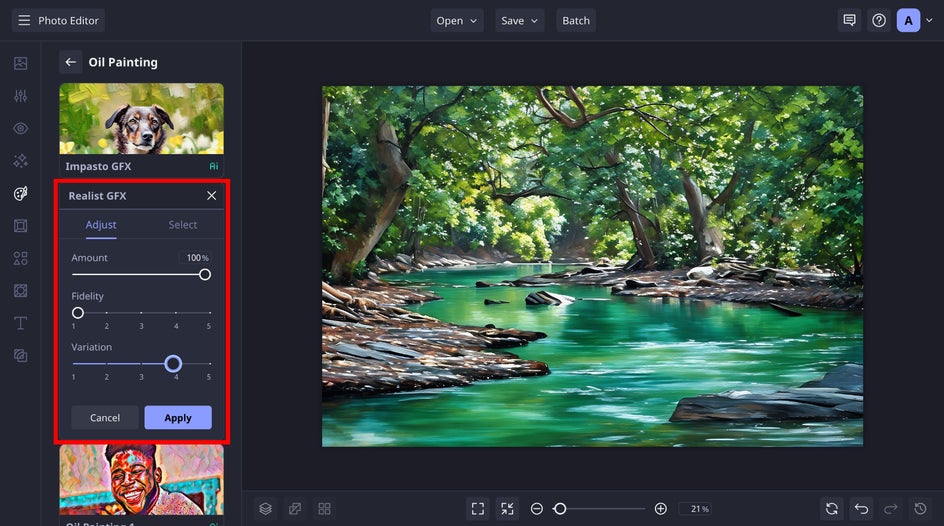The width and height of the screenshot is (944, 526).
Task: Open the Edit adjustments sliders icon
Action: 20,96
